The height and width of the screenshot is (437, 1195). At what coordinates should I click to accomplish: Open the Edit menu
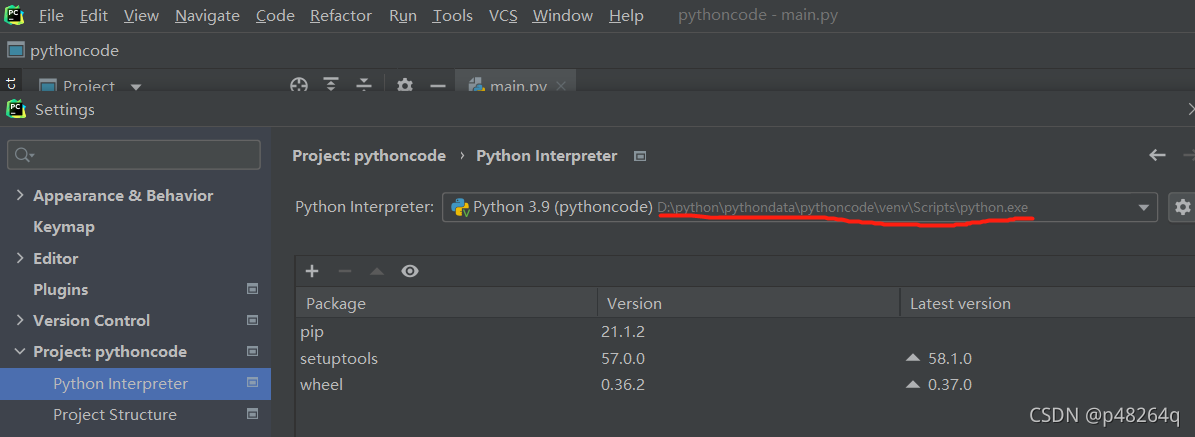click(94, 15)
